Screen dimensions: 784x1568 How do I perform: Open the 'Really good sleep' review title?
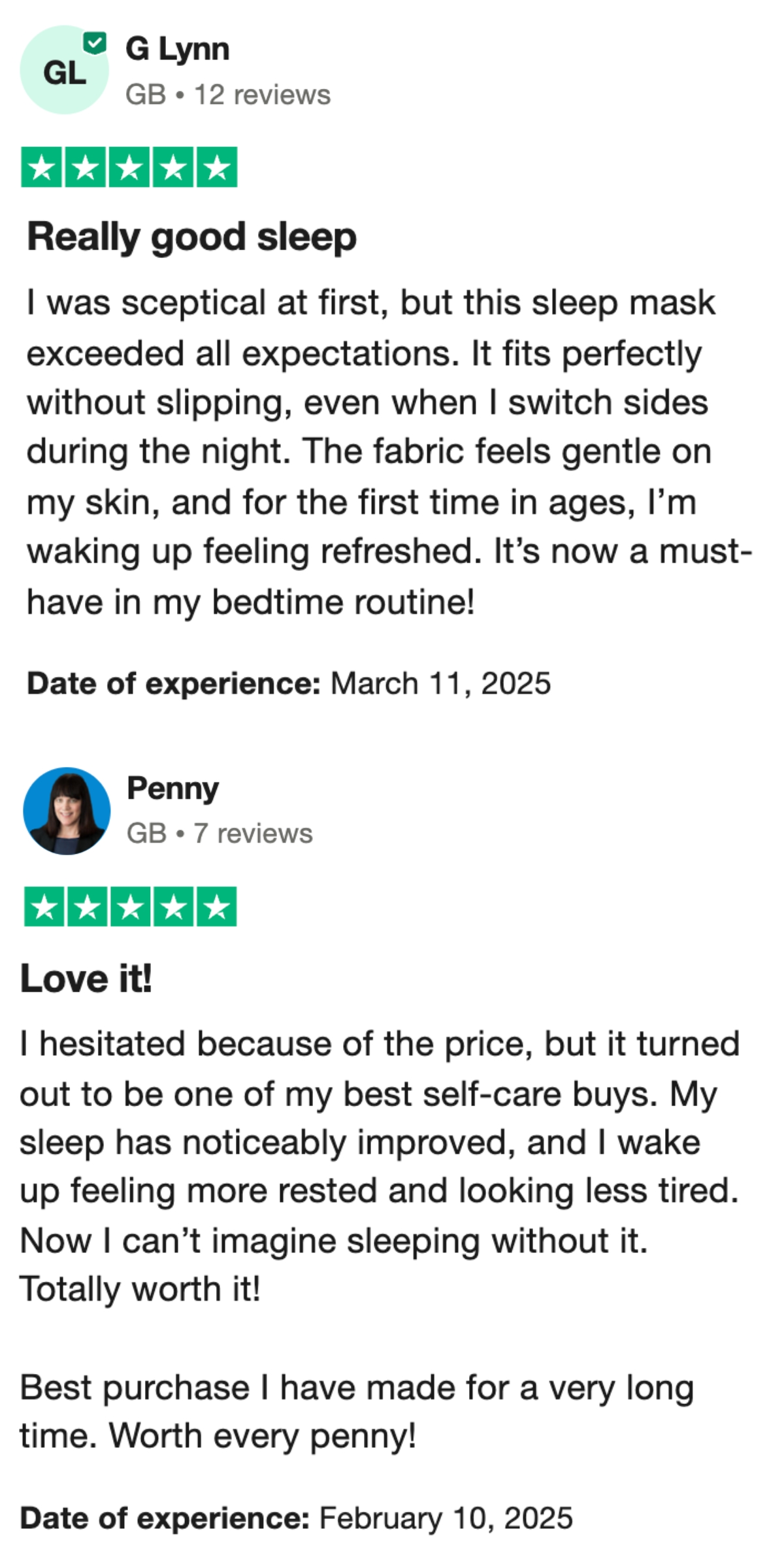pyautogui.click(x=191, y=237)
